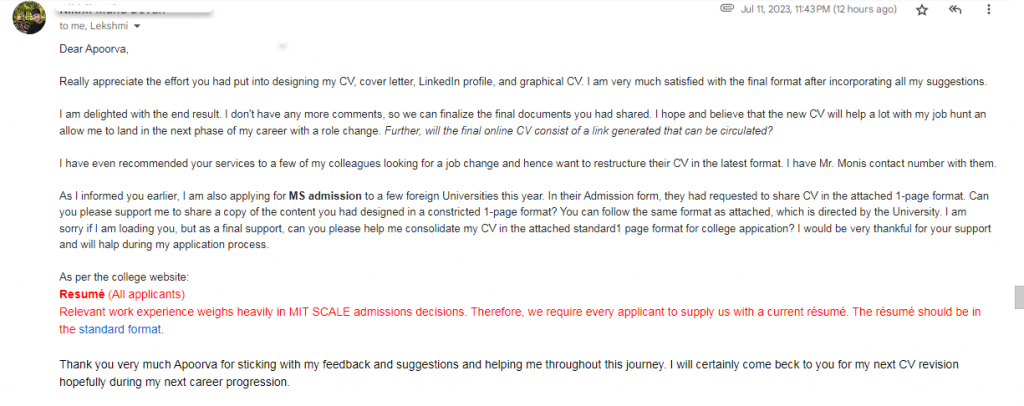Open the three-dot More options menu

tap(988, 10)
